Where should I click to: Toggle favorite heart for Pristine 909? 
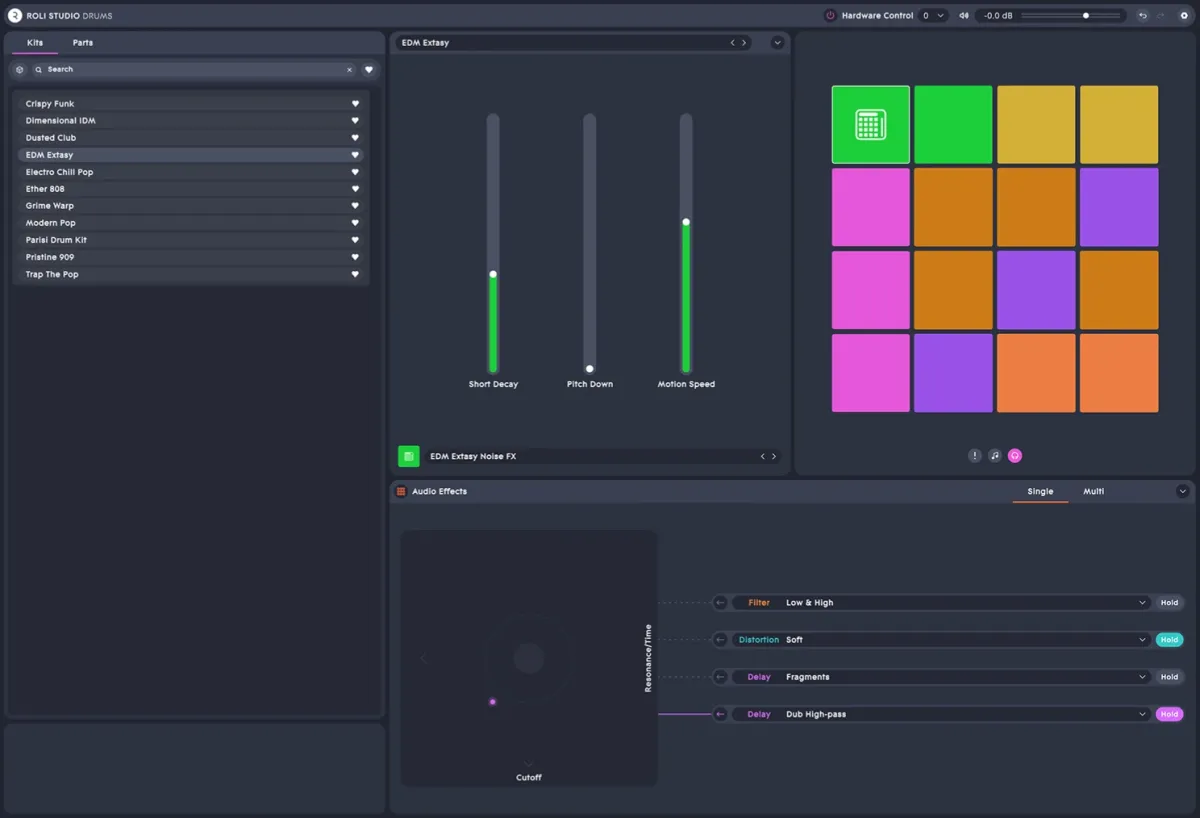[x=355, y=257]
